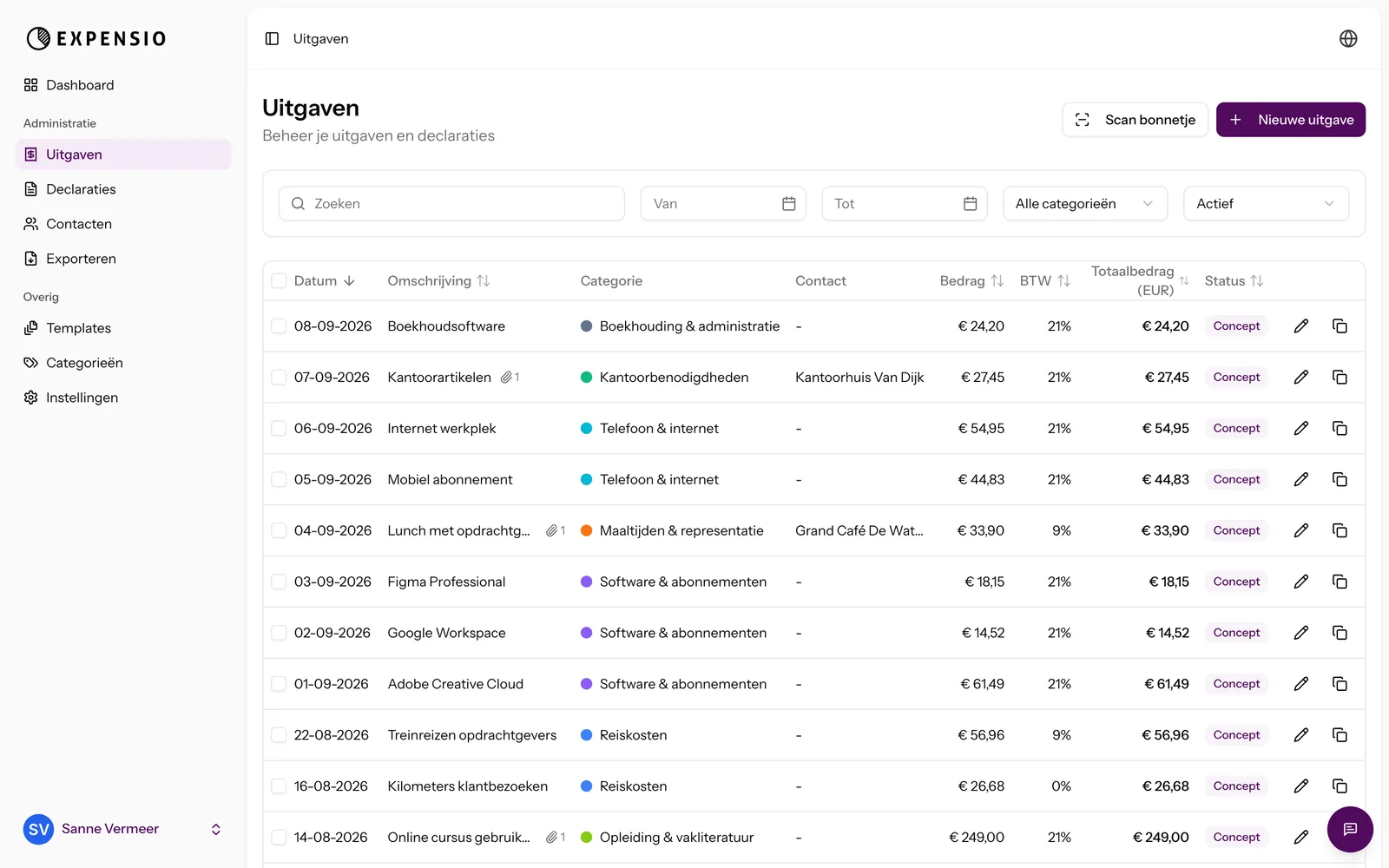Click the Scan bonnetje button
The image size is (1389, 868).
1135,120
